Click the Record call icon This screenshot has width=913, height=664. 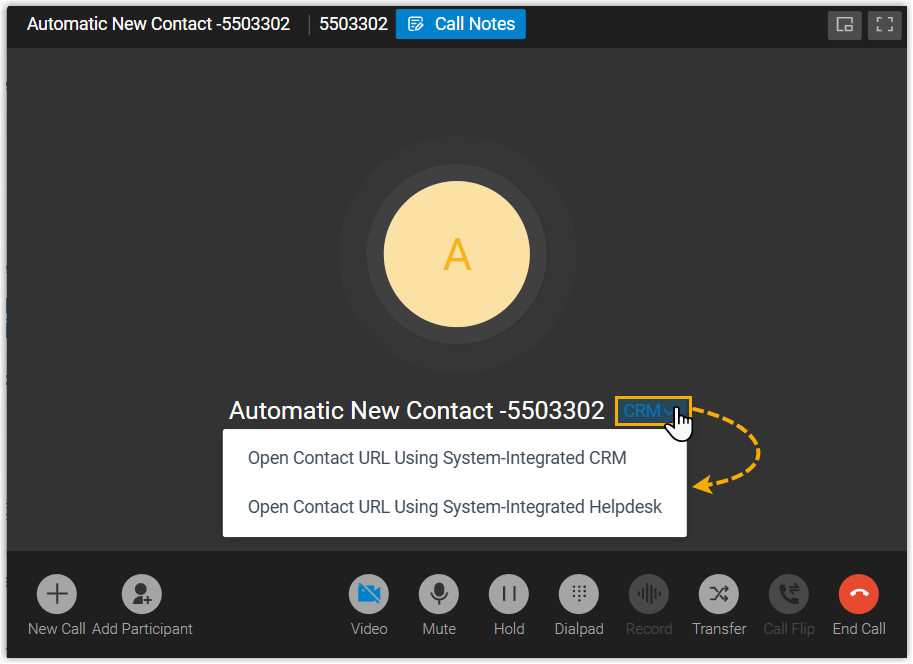[x=649, y=594]
